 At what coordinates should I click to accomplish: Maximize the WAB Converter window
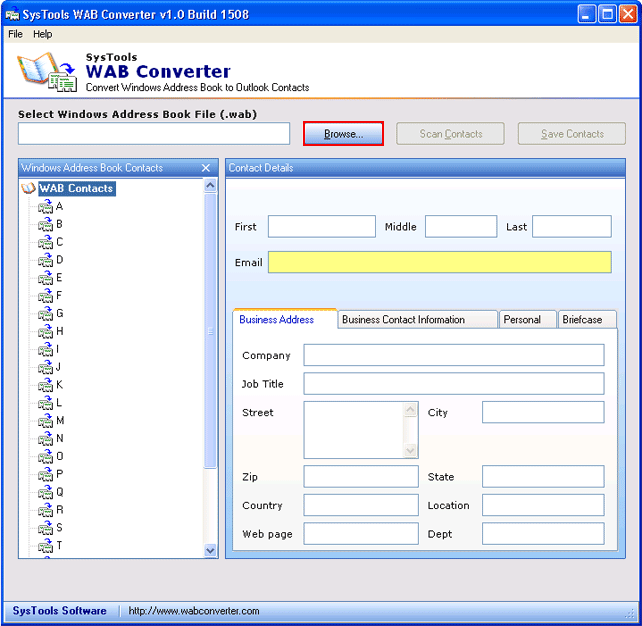pos(608,14)
